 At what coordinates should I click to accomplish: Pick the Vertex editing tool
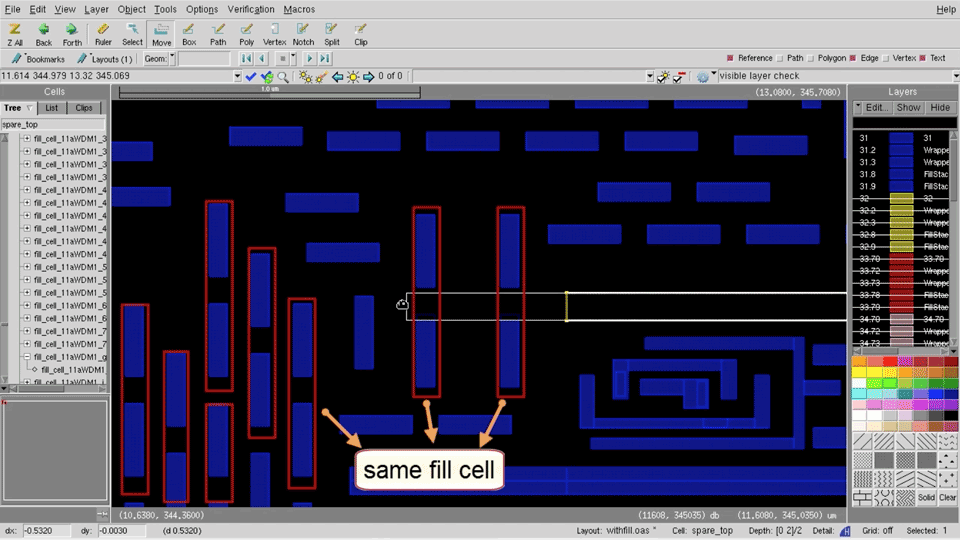(x=274, y=35)
